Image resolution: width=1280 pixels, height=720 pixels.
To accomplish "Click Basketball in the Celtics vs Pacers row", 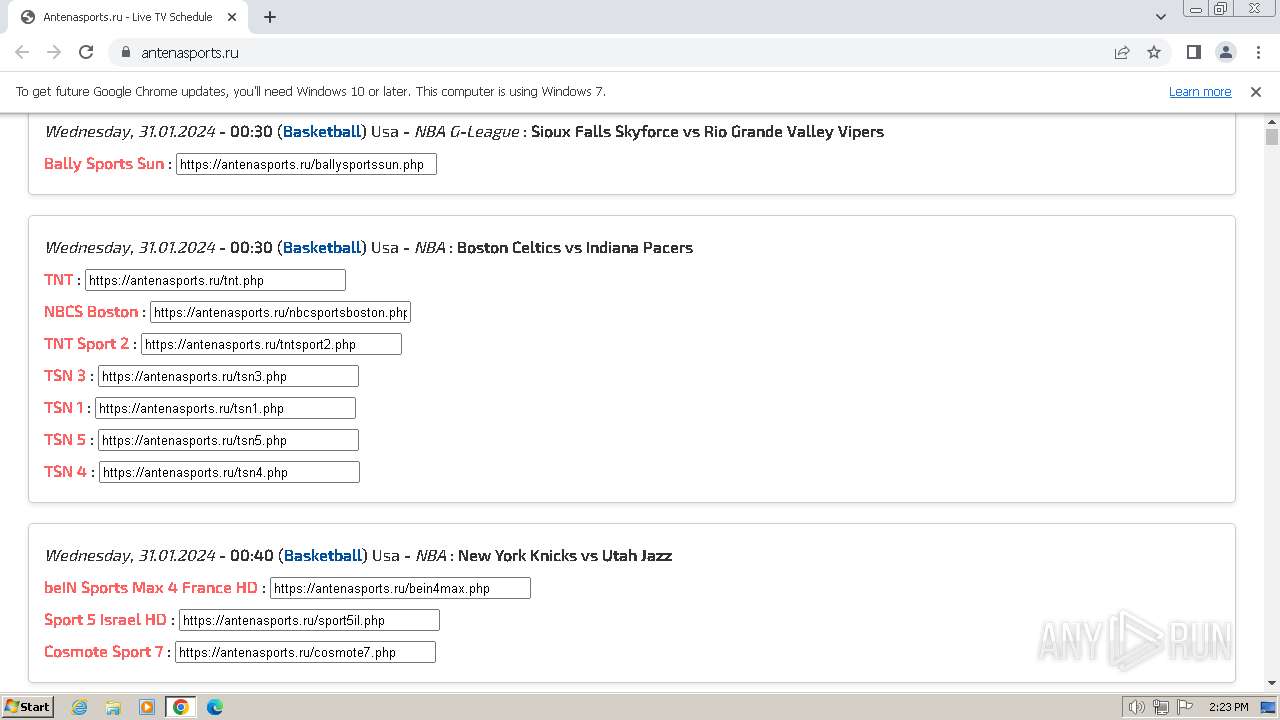I will (322, 248).
